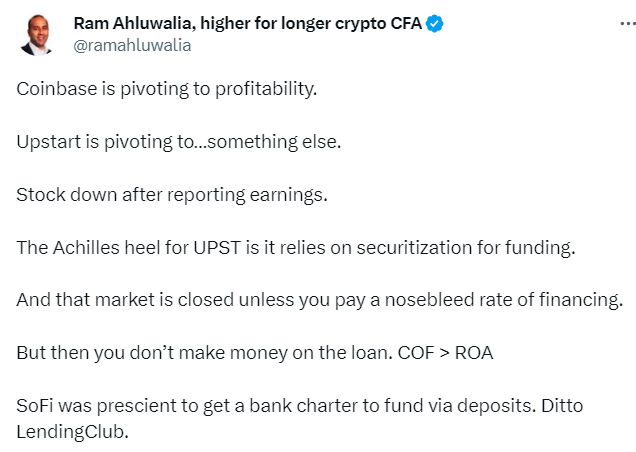The image size is (636, 452).
Task: Open the tweet's more options ellipsis menu
Action: click(628, 24)
